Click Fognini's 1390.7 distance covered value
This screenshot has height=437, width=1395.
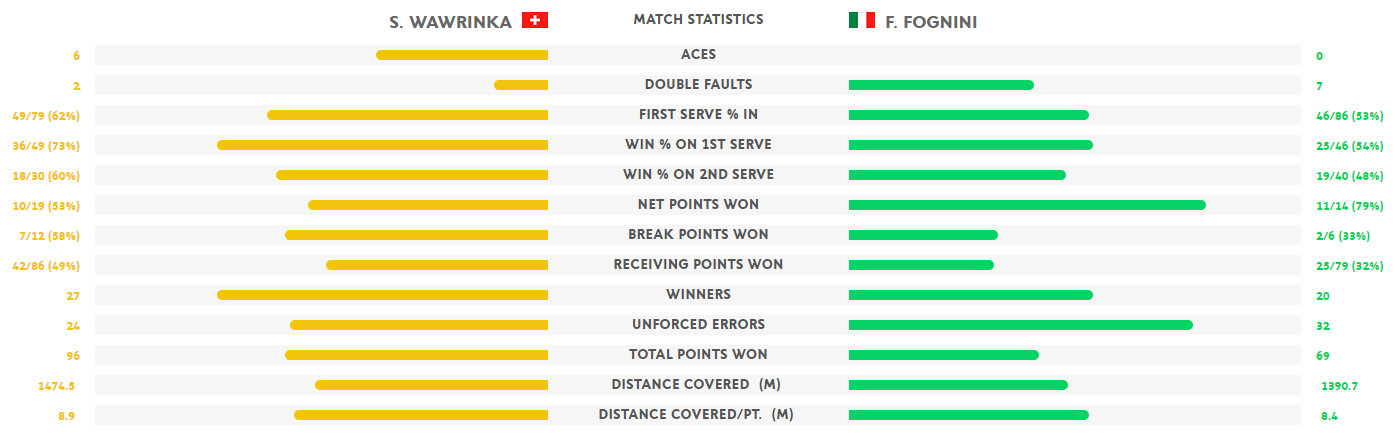pos(1340,386)
